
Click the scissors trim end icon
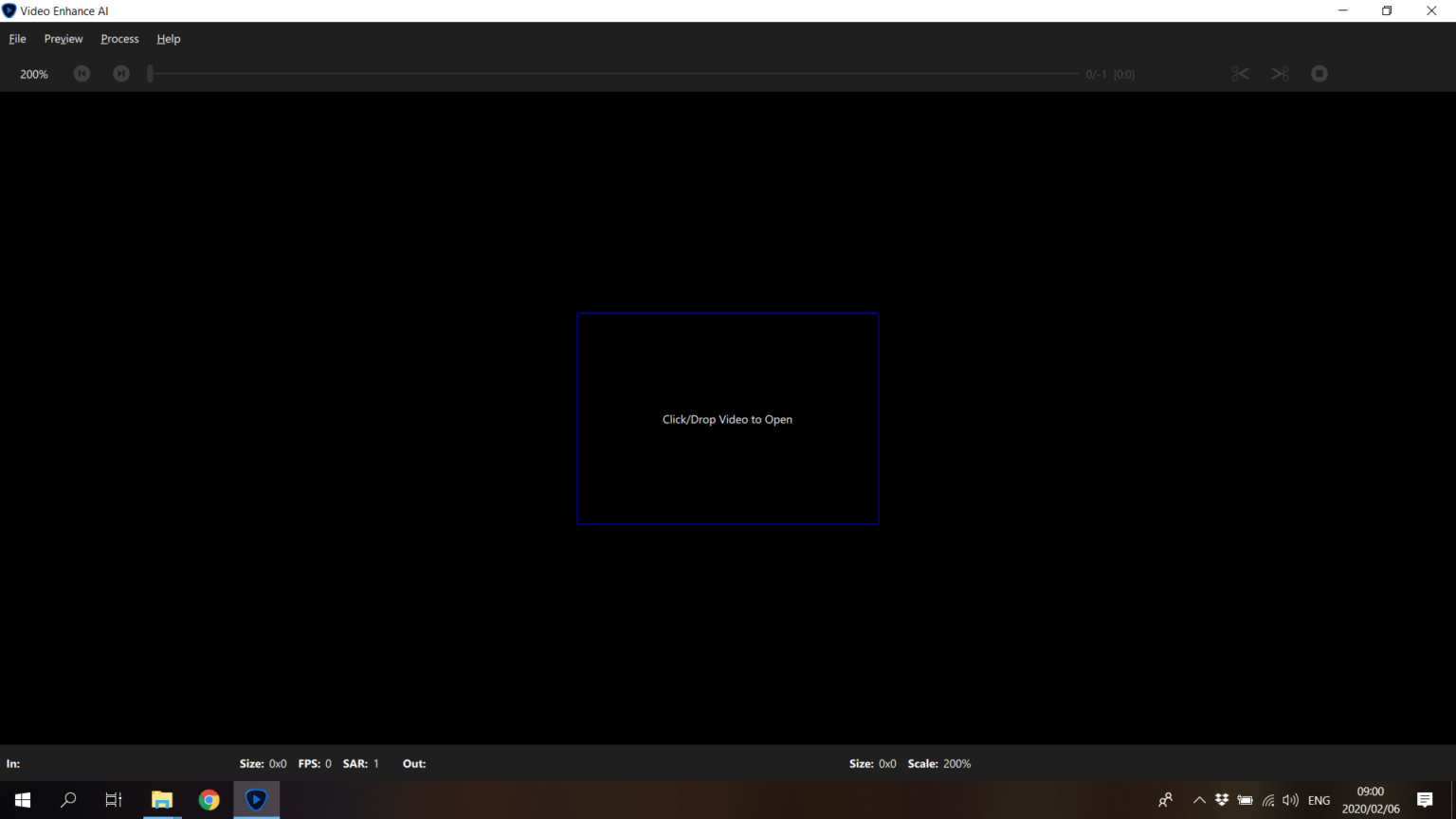click(1280, 73)
